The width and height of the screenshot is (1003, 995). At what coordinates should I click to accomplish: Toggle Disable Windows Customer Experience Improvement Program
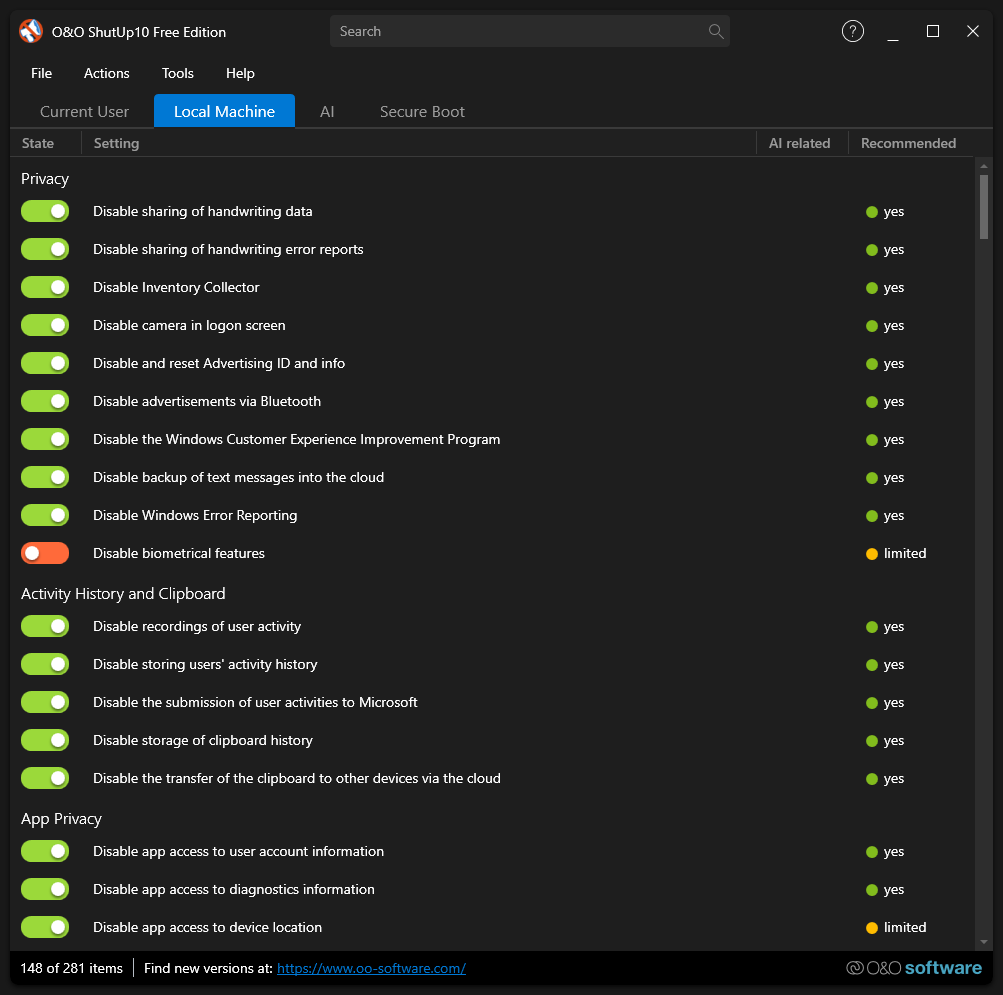45,439
